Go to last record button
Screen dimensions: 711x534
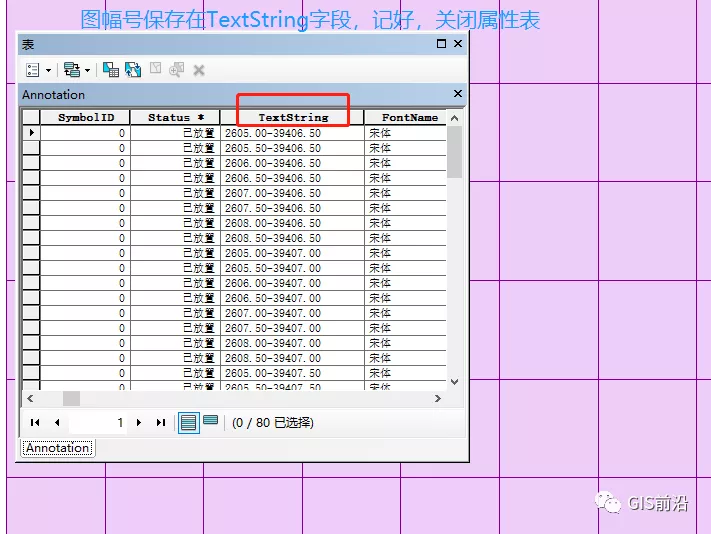[161, 422]
